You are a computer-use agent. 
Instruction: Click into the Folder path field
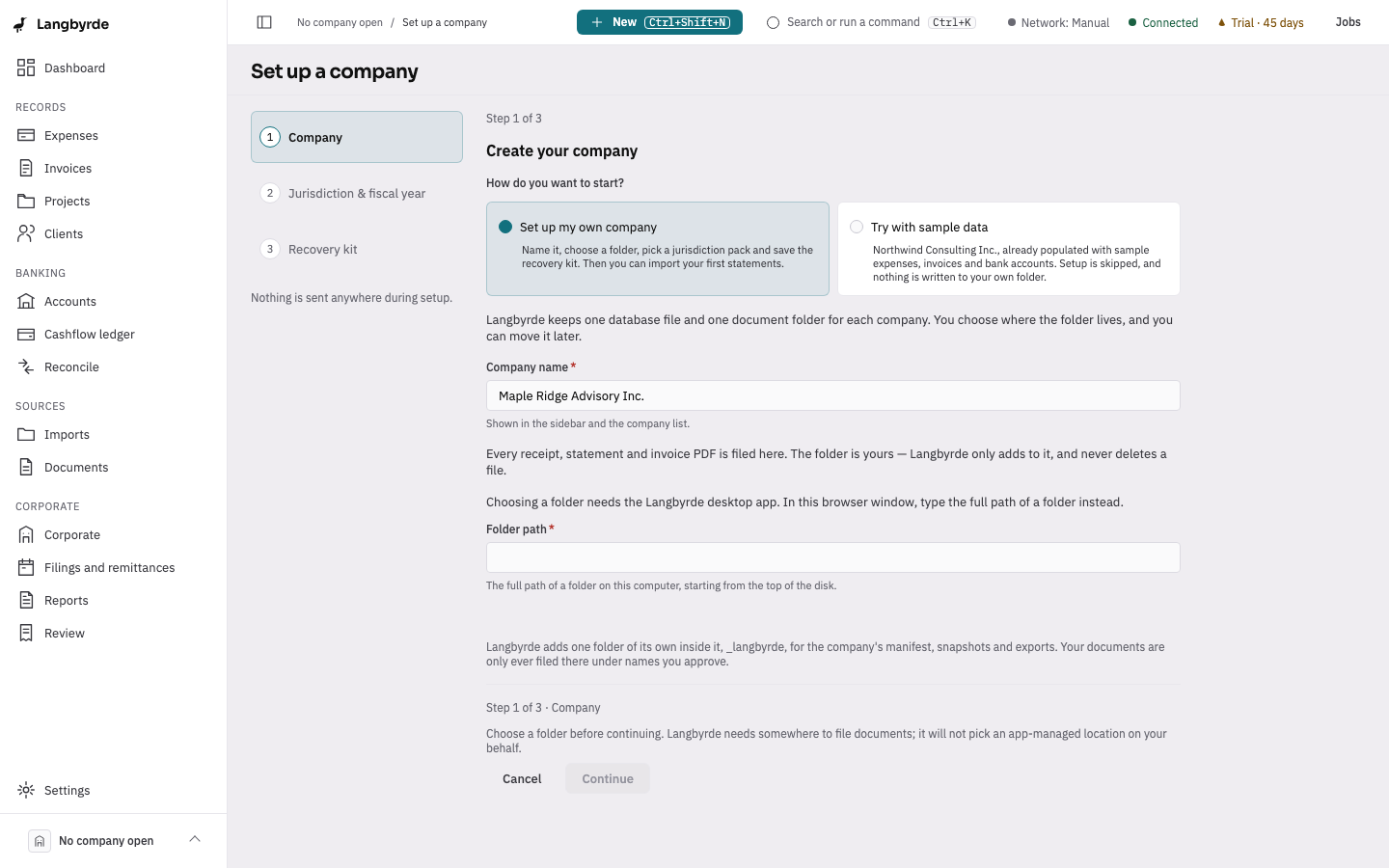[833, 557]
